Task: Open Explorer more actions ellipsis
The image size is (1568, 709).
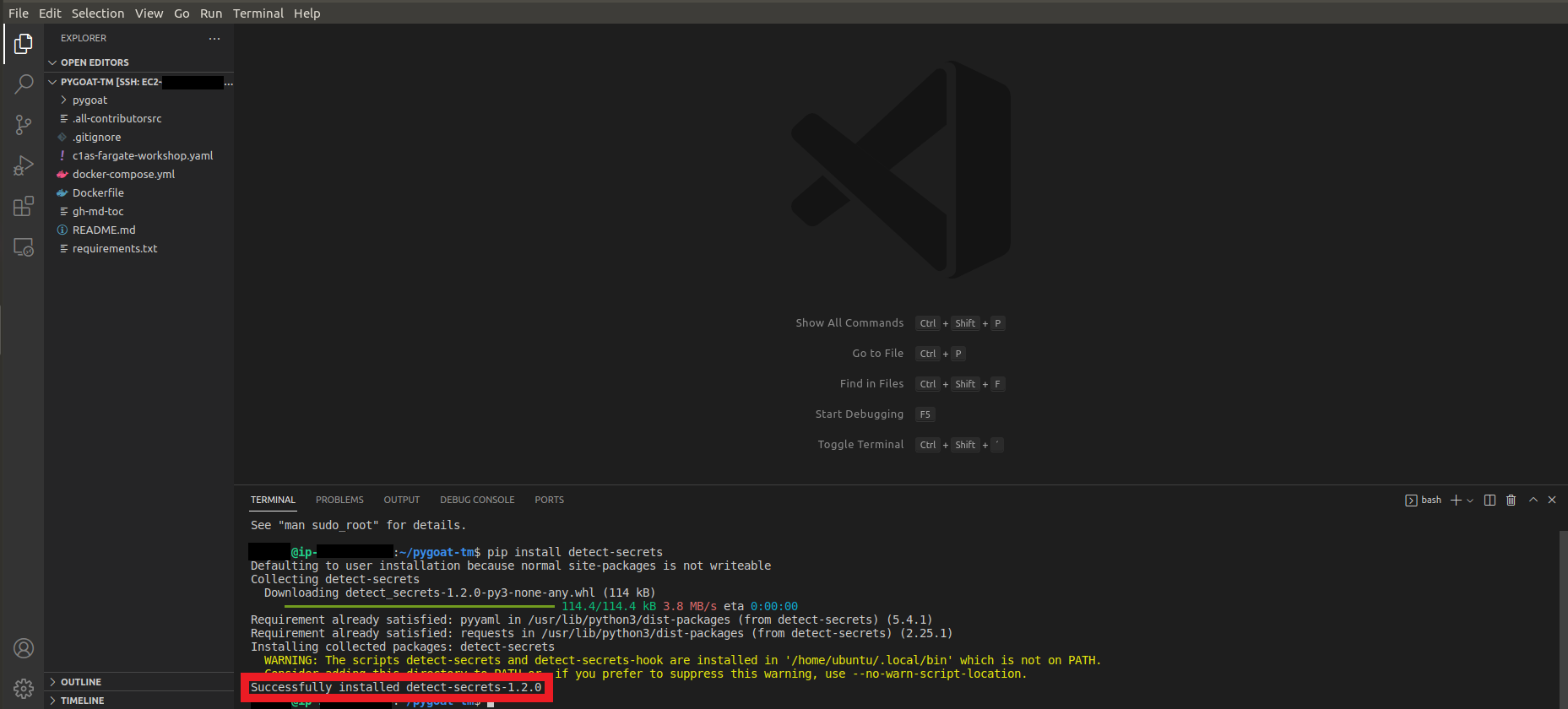Action: coord(214,38)
